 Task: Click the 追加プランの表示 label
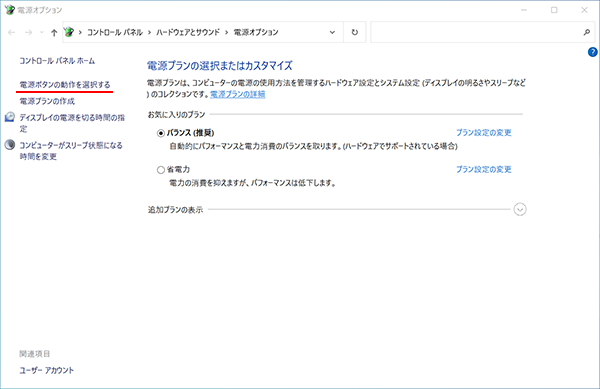click(x=175, y=210)
